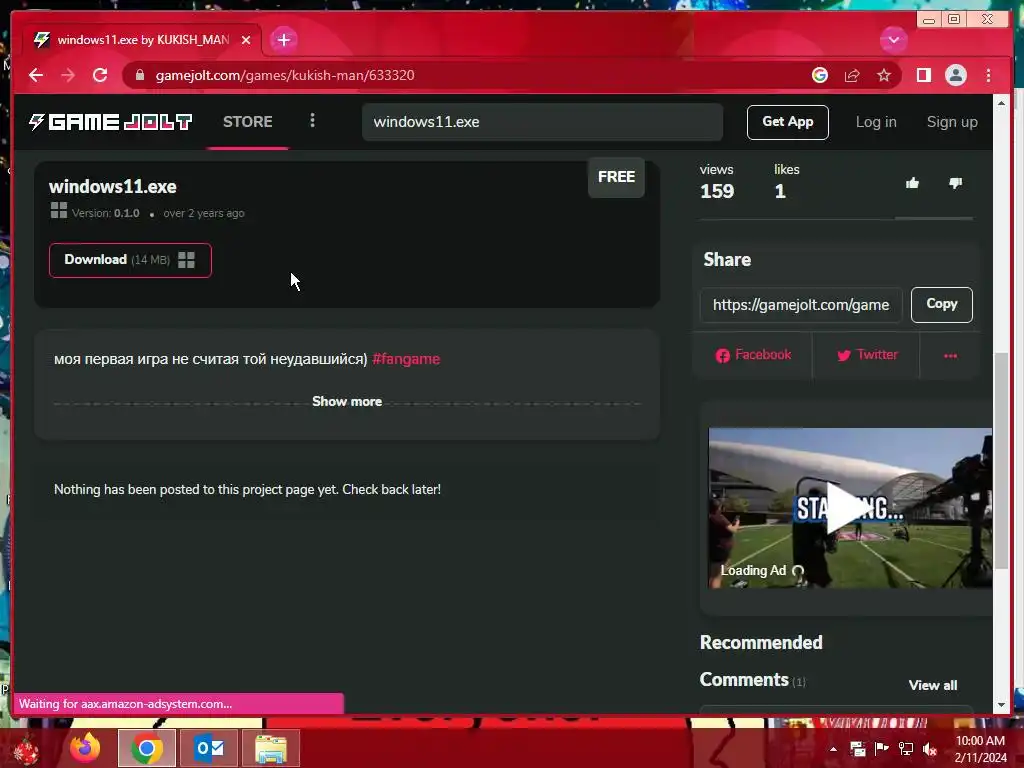
Task: Open the Chrome profile avatar
Action: click(x=955, y=75)
